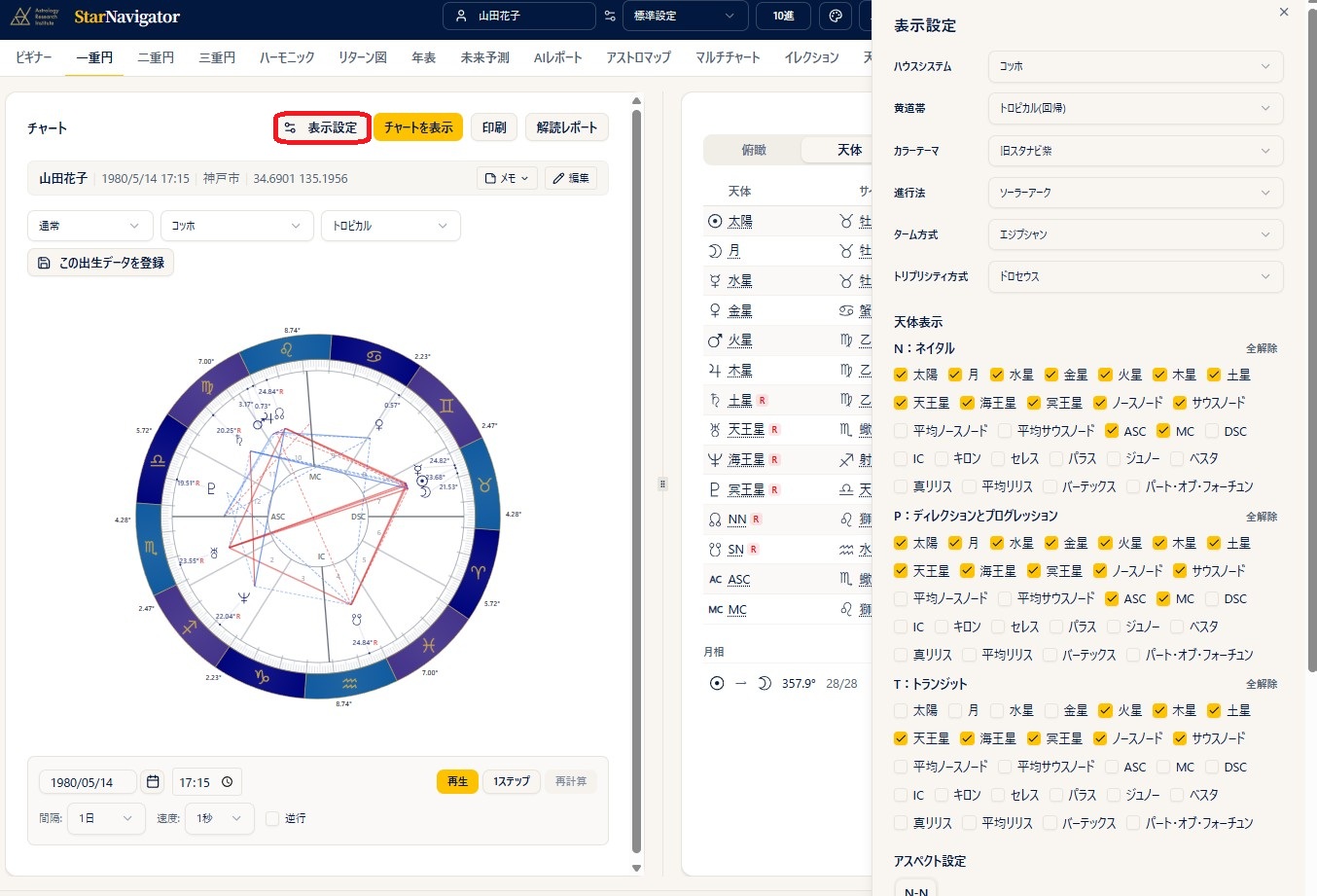Click the Venus glyph in the 金星 row
Screen dimensions: 1317x896
click(715, 311)
